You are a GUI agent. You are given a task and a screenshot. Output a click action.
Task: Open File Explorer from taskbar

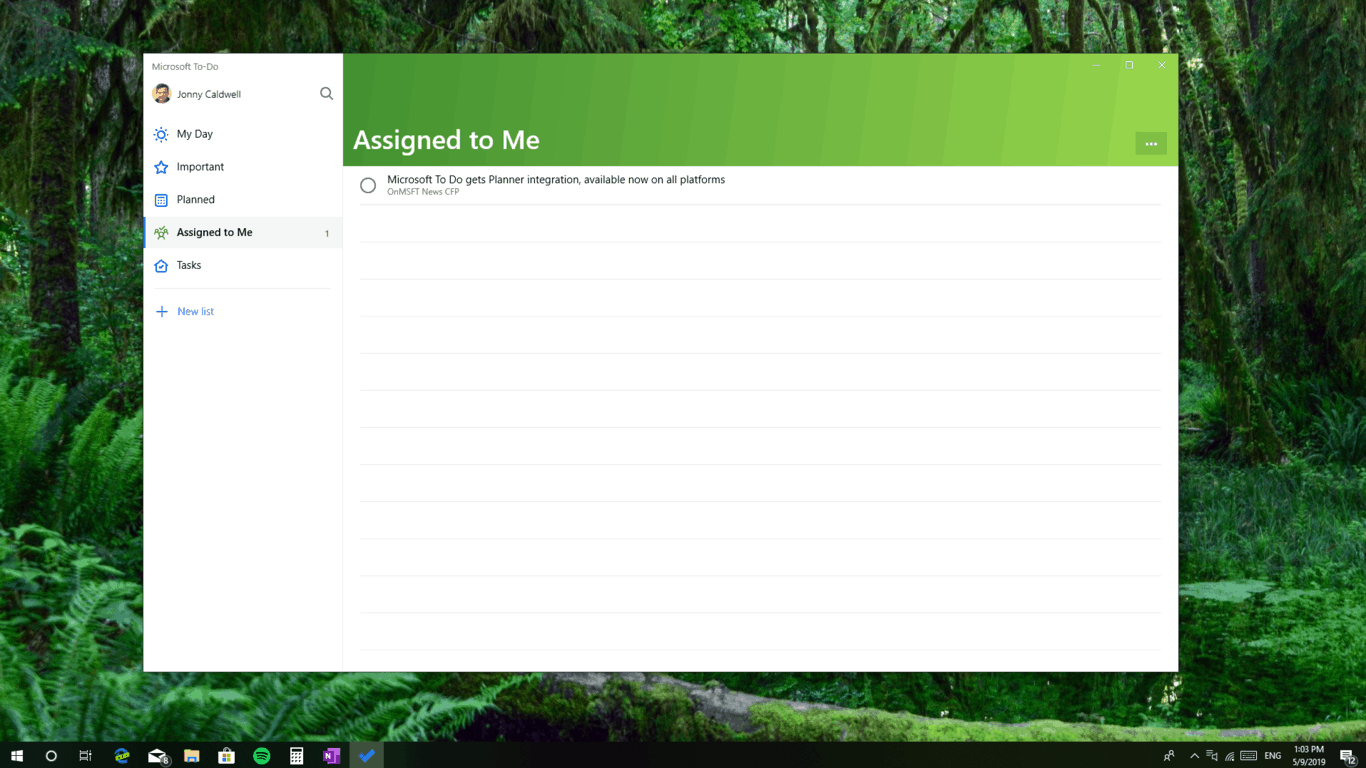[192, 756]
